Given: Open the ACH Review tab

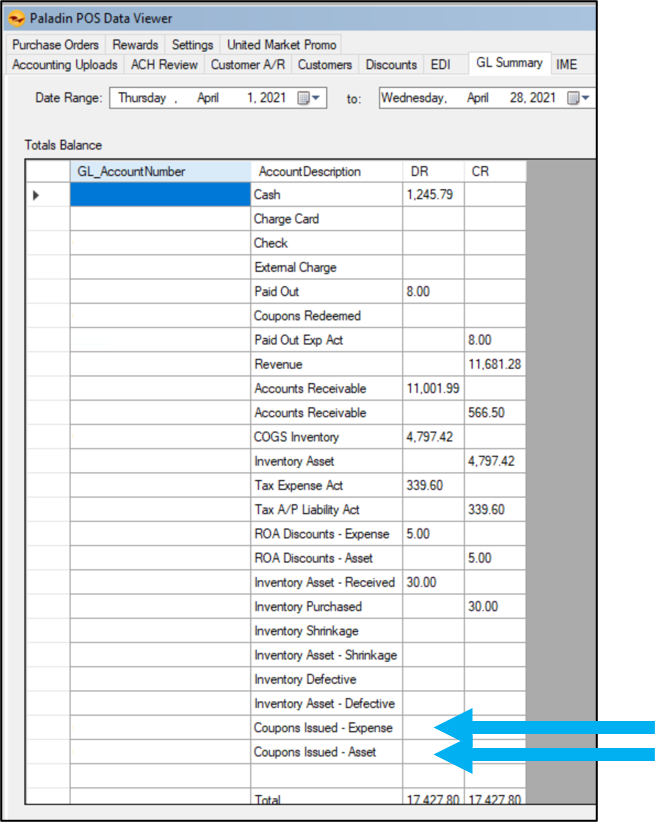Looking at the screenshot, I should [x=164, y=64].
